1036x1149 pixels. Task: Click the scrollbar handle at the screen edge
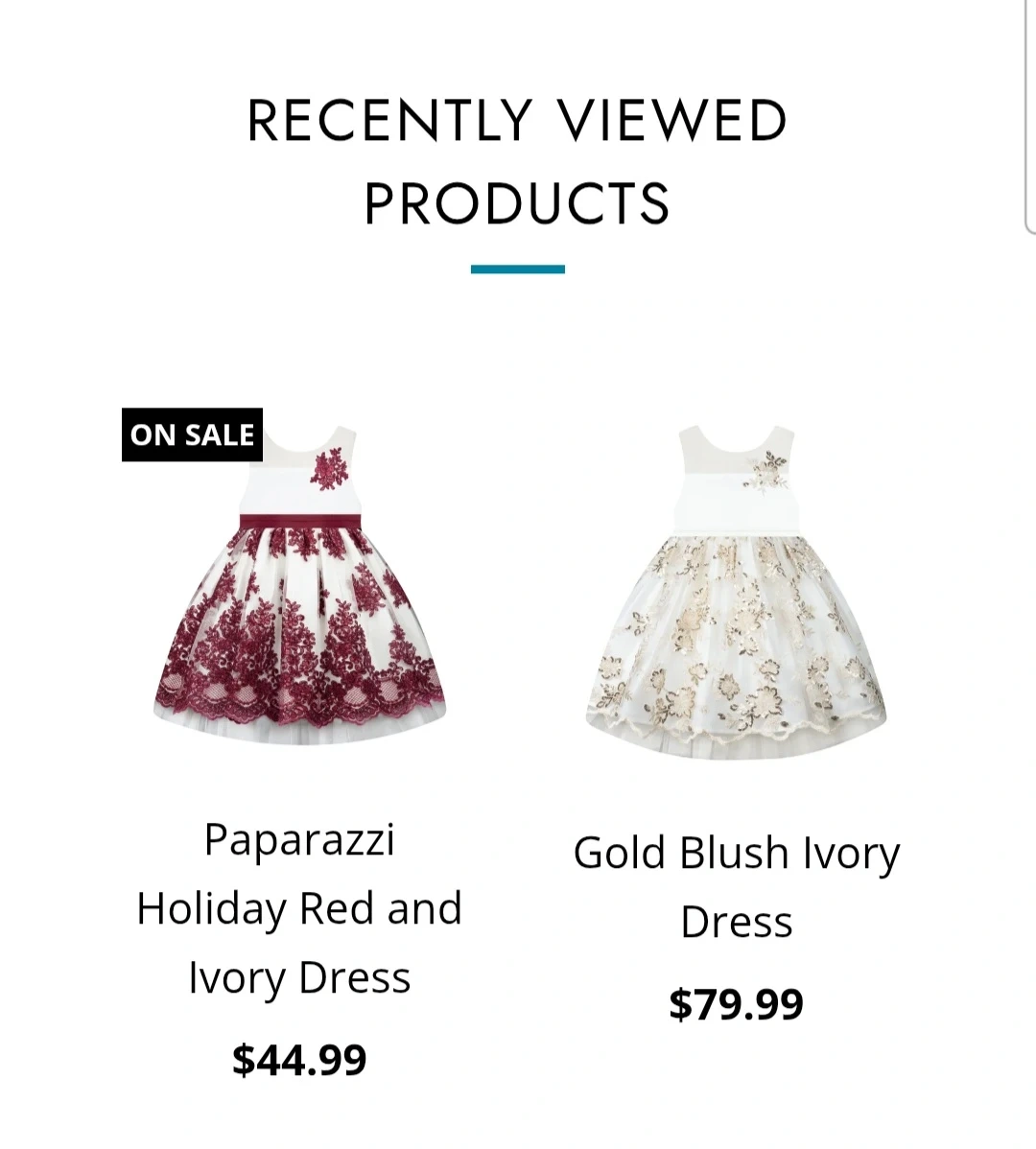[x=1029, y=117]
